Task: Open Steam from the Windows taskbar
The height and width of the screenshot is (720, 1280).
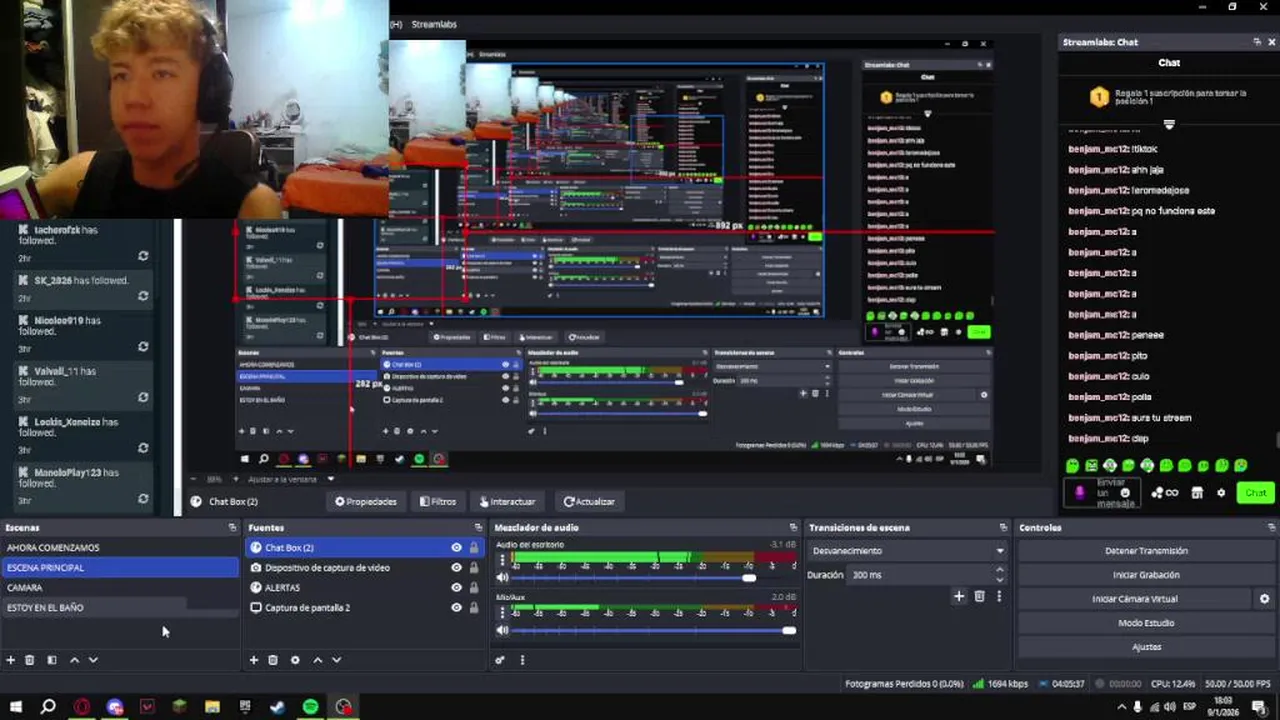Action: point(278,707)
